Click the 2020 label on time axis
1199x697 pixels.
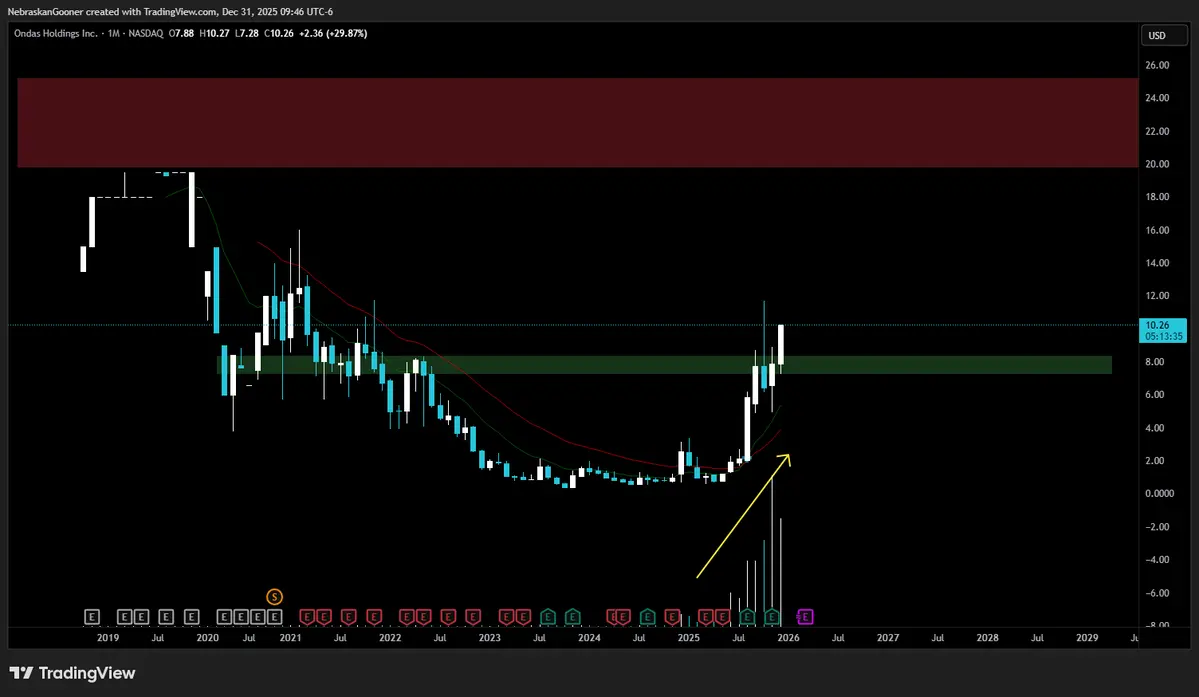pos(207,637)
